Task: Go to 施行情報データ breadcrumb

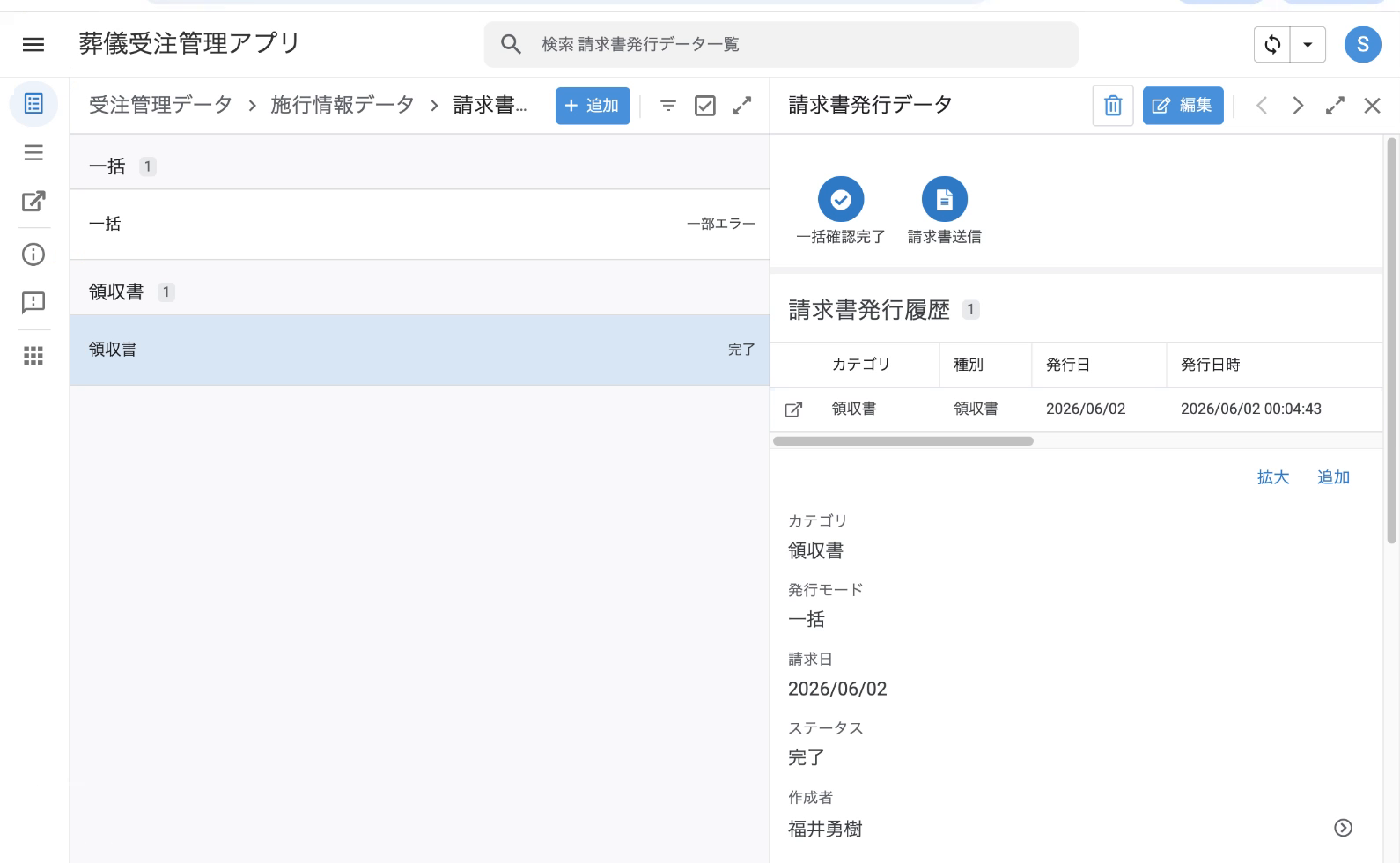Action: pos(343,105)
